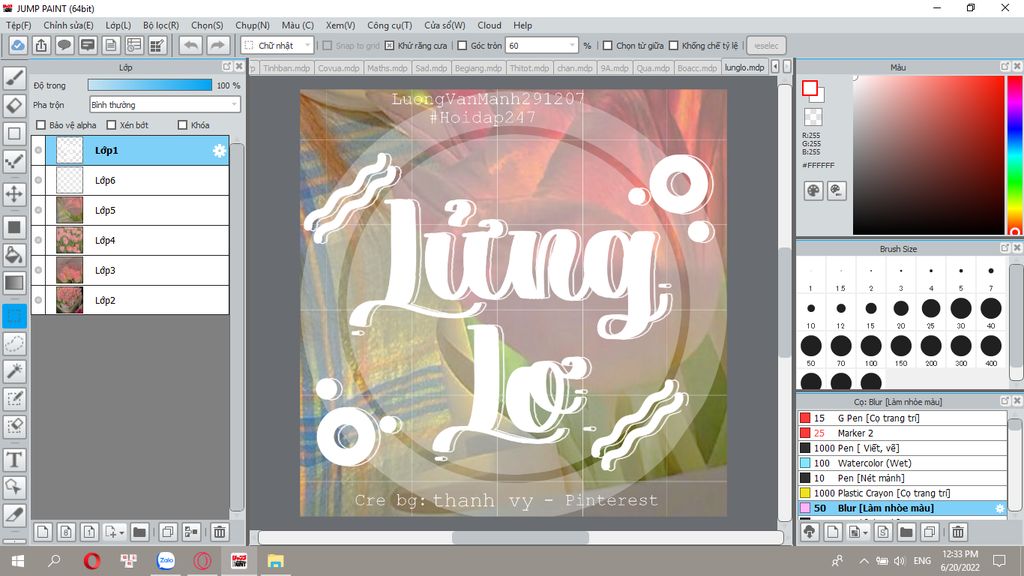The image size is (1024, 576).
Task: Select the Gradient tool
Action: 14,283
